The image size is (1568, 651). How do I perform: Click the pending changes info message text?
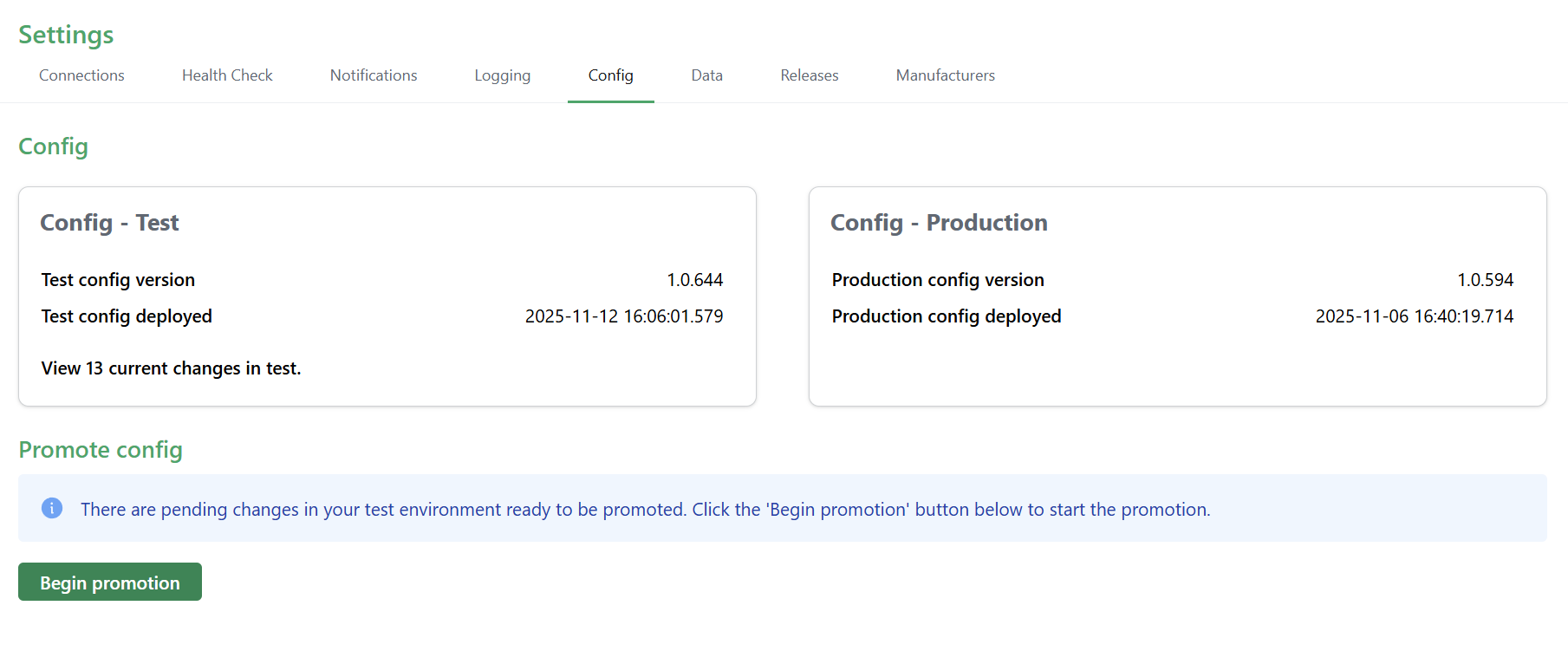pyautogui.click(x=646, y=510)
